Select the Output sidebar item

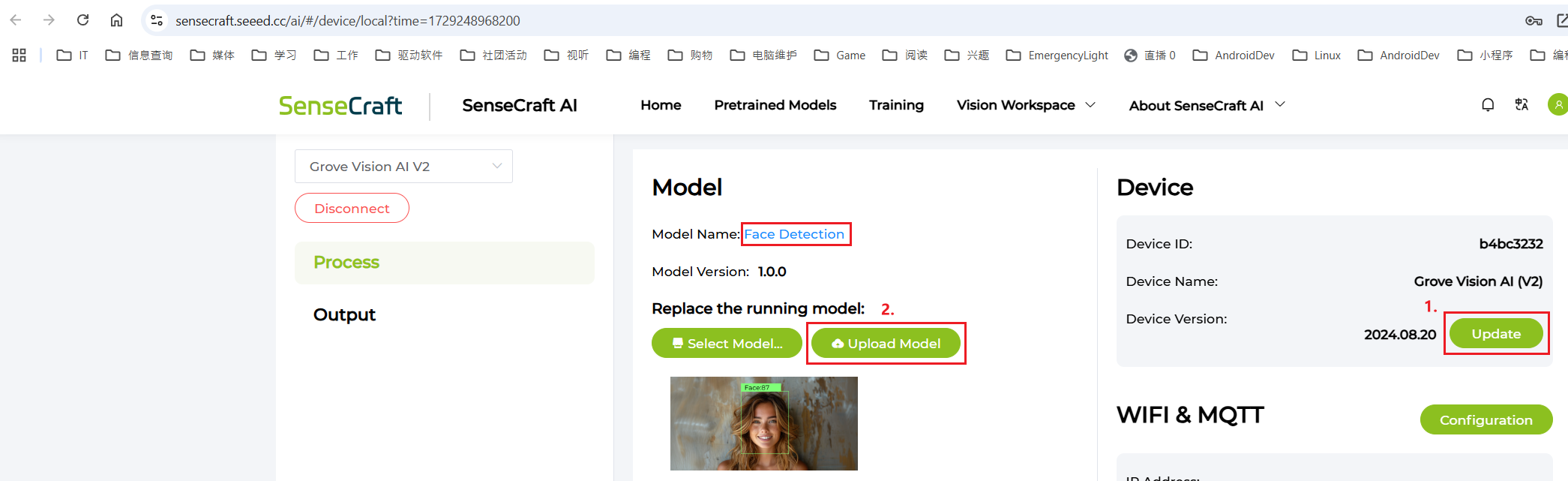coord(344,314)
